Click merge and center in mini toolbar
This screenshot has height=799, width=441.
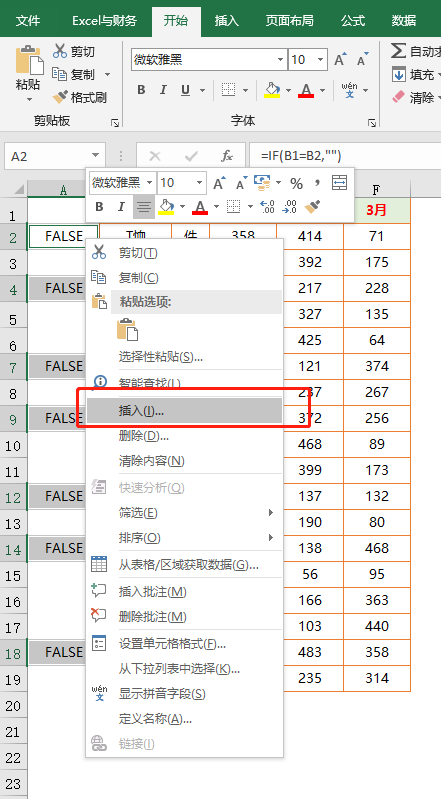(x=340, y=182)
